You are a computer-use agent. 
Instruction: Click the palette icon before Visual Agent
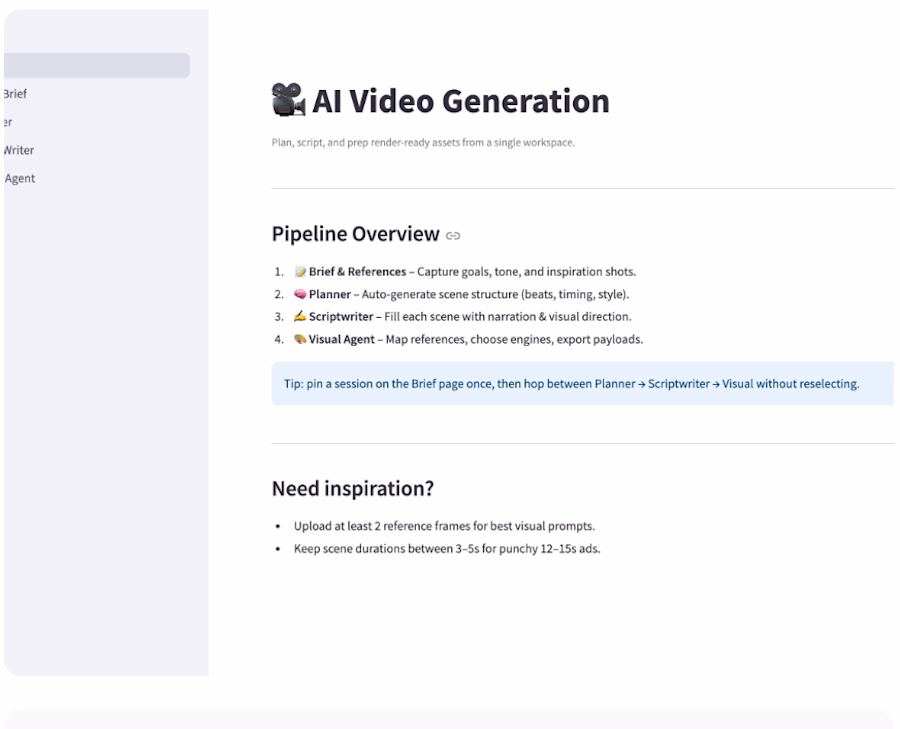300,340
